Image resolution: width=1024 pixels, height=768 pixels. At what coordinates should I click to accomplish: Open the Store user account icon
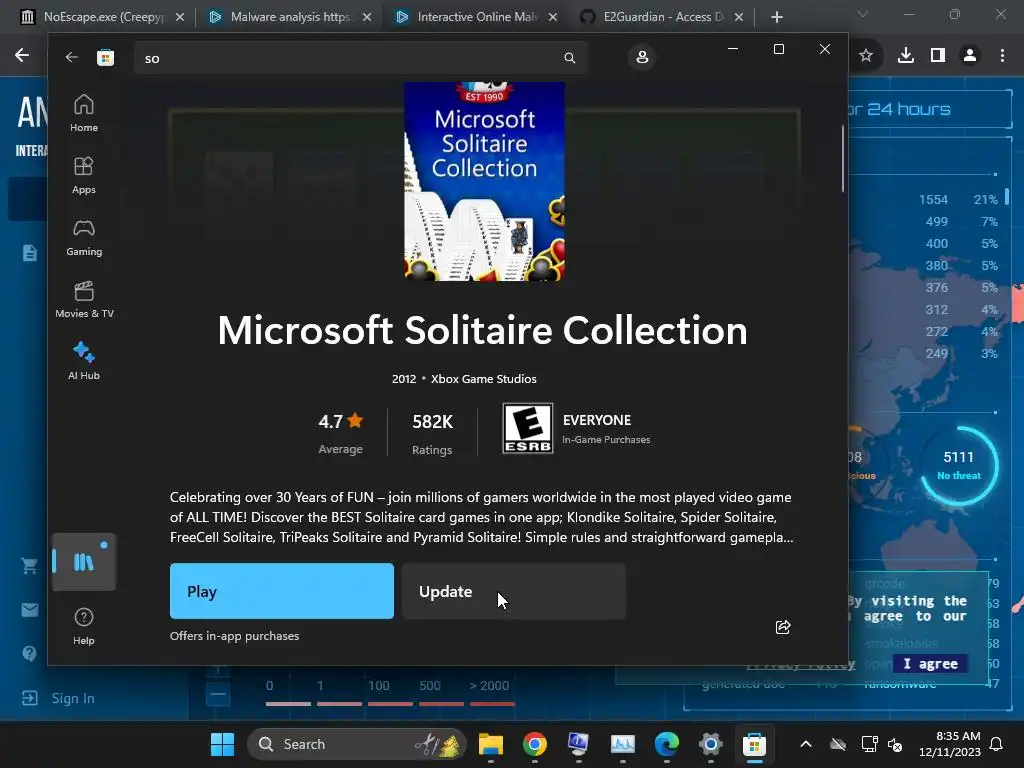642,57
